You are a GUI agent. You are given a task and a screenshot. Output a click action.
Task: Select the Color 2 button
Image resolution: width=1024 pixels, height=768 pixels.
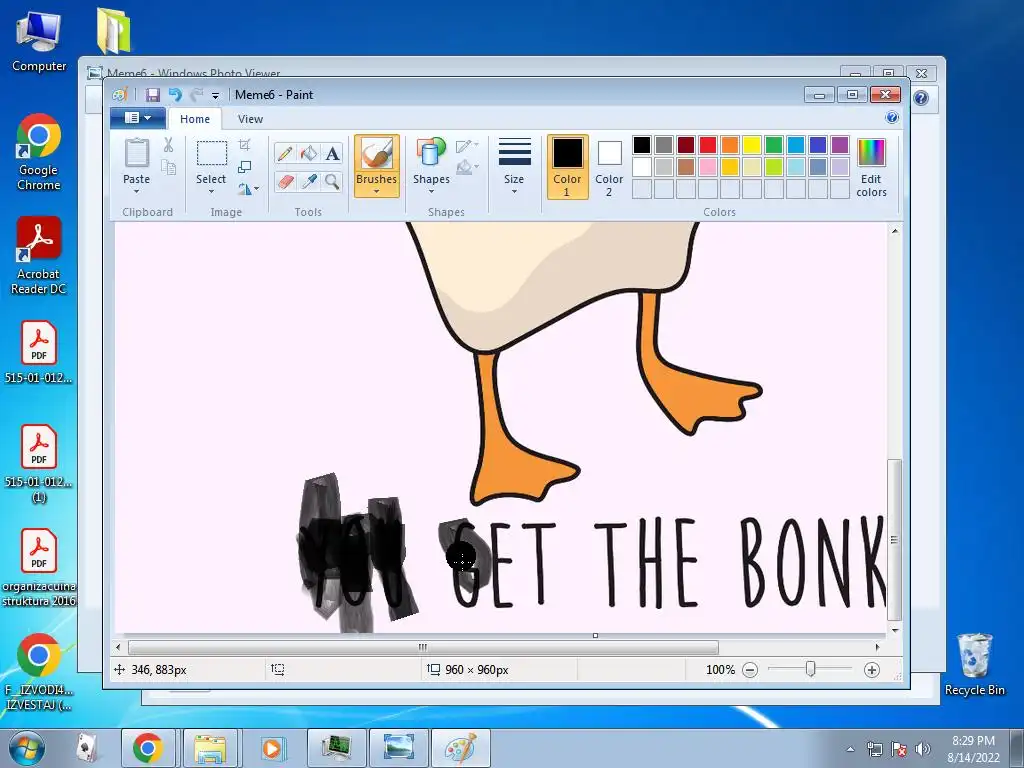609,167
